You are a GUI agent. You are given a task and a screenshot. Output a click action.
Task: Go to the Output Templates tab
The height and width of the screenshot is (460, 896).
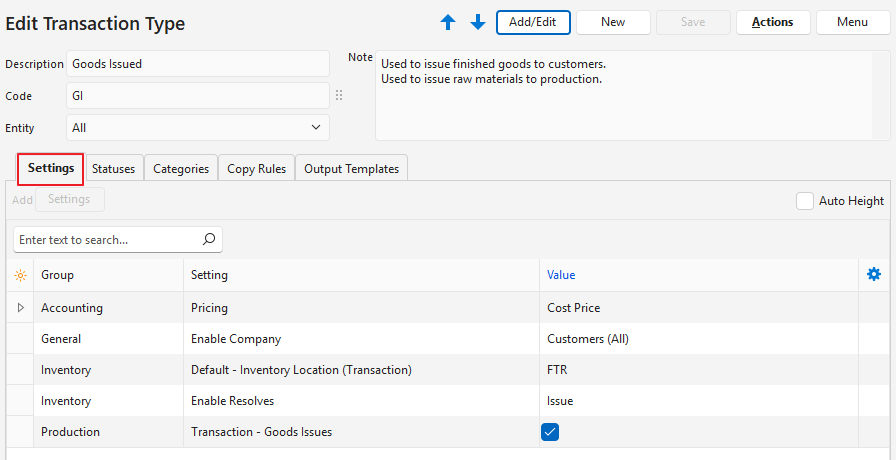pyautogui.click(x=351, y=169)
